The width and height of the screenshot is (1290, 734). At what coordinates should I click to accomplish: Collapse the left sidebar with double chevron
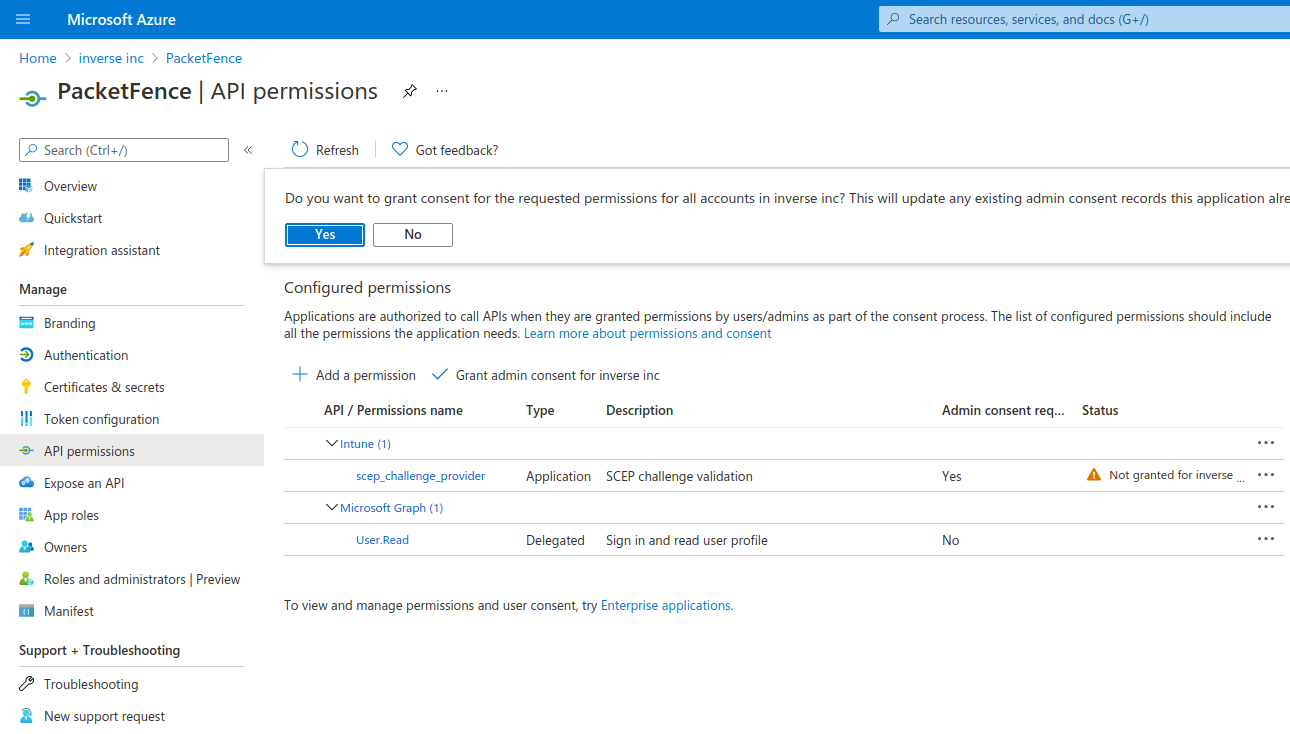click(248, 150)
